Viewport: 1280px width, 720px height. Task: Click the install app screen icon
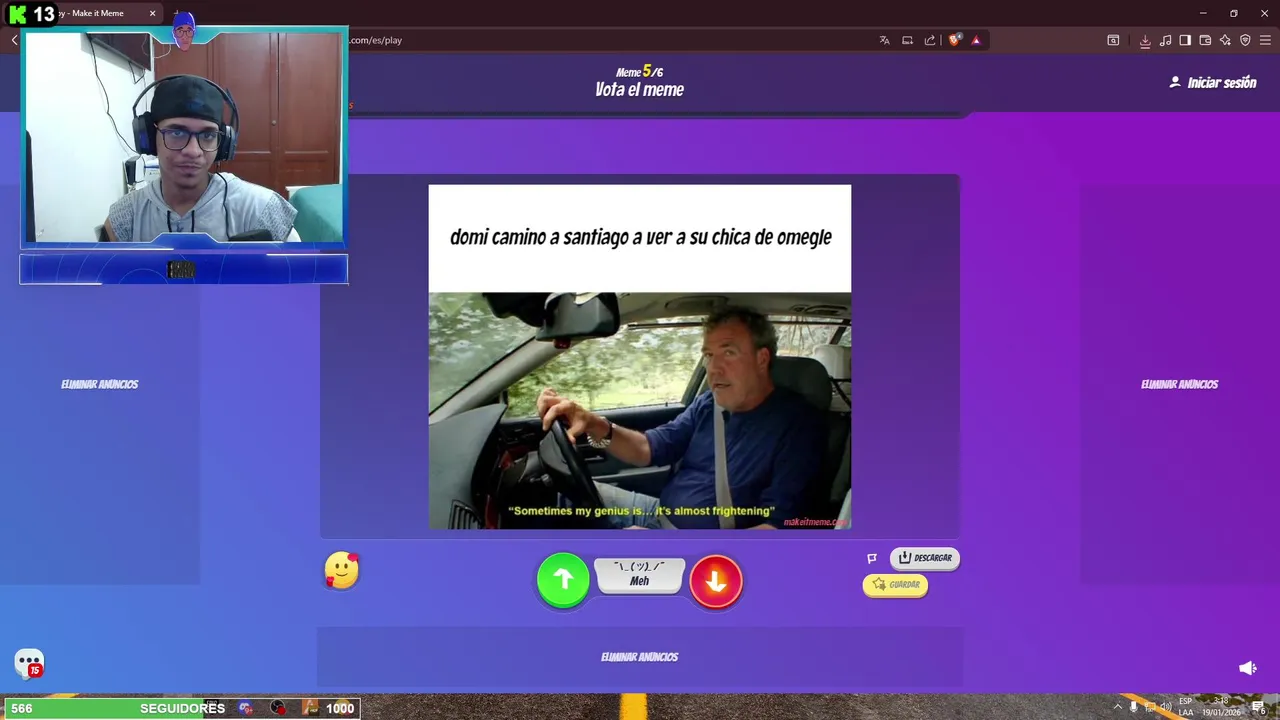(907, 40)
